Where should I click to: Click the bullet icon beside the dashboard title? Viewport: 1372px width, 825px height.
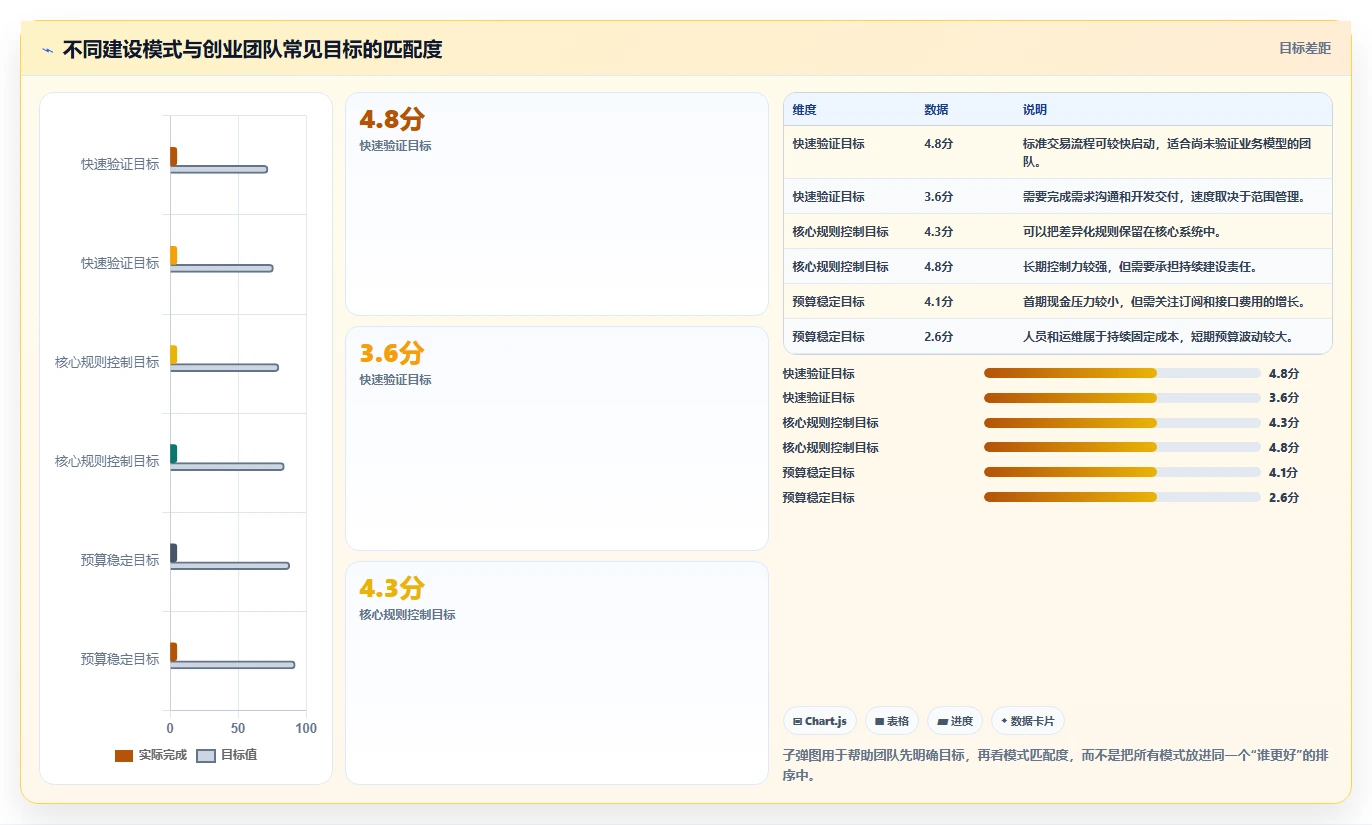[x=47, y=50]
